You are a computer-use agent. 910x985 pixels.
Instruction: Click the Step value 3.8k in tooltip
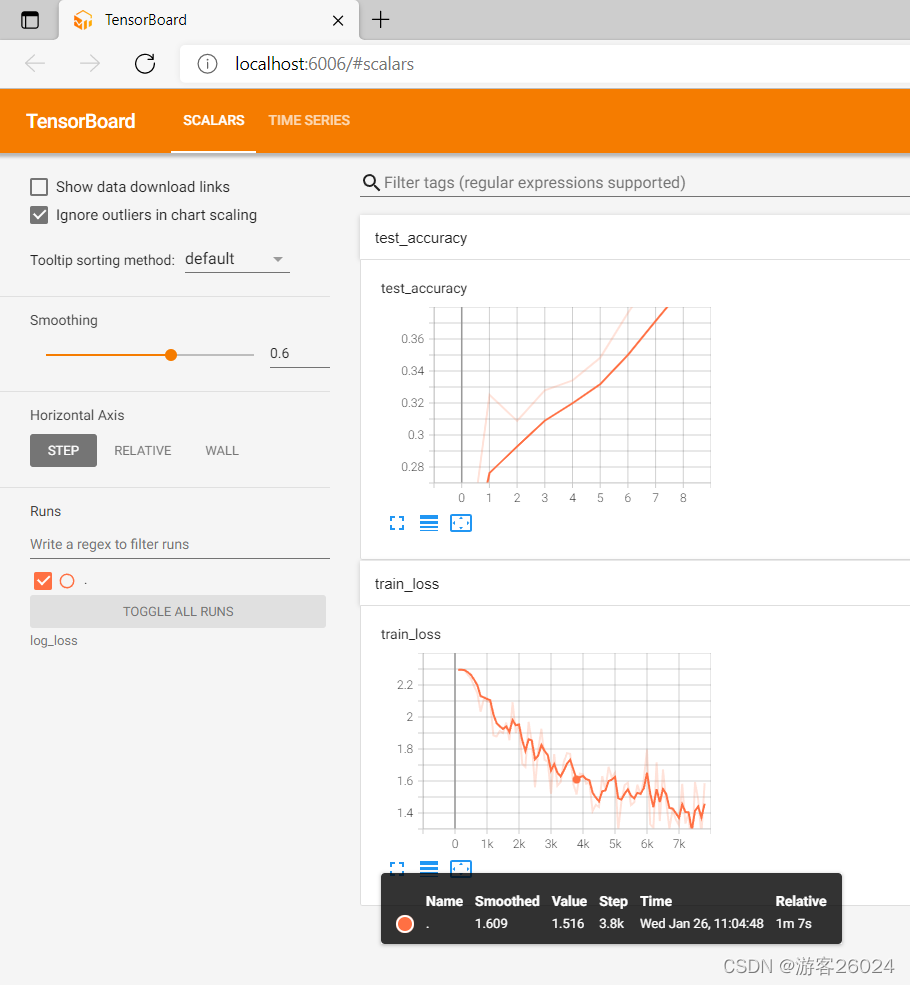(612, 923)
